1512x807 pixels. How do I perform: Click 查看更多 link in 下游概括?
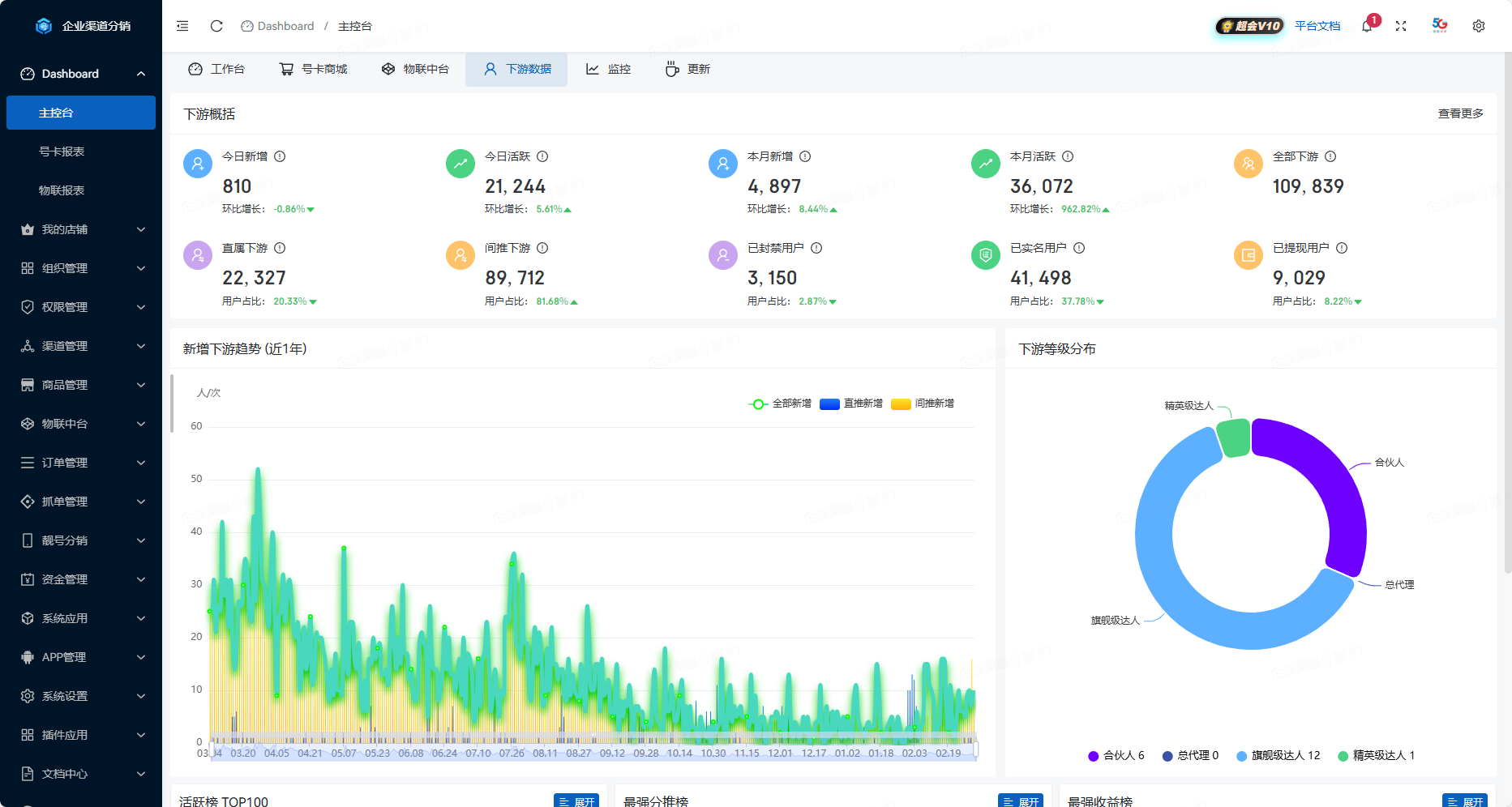click(1460, 113)
